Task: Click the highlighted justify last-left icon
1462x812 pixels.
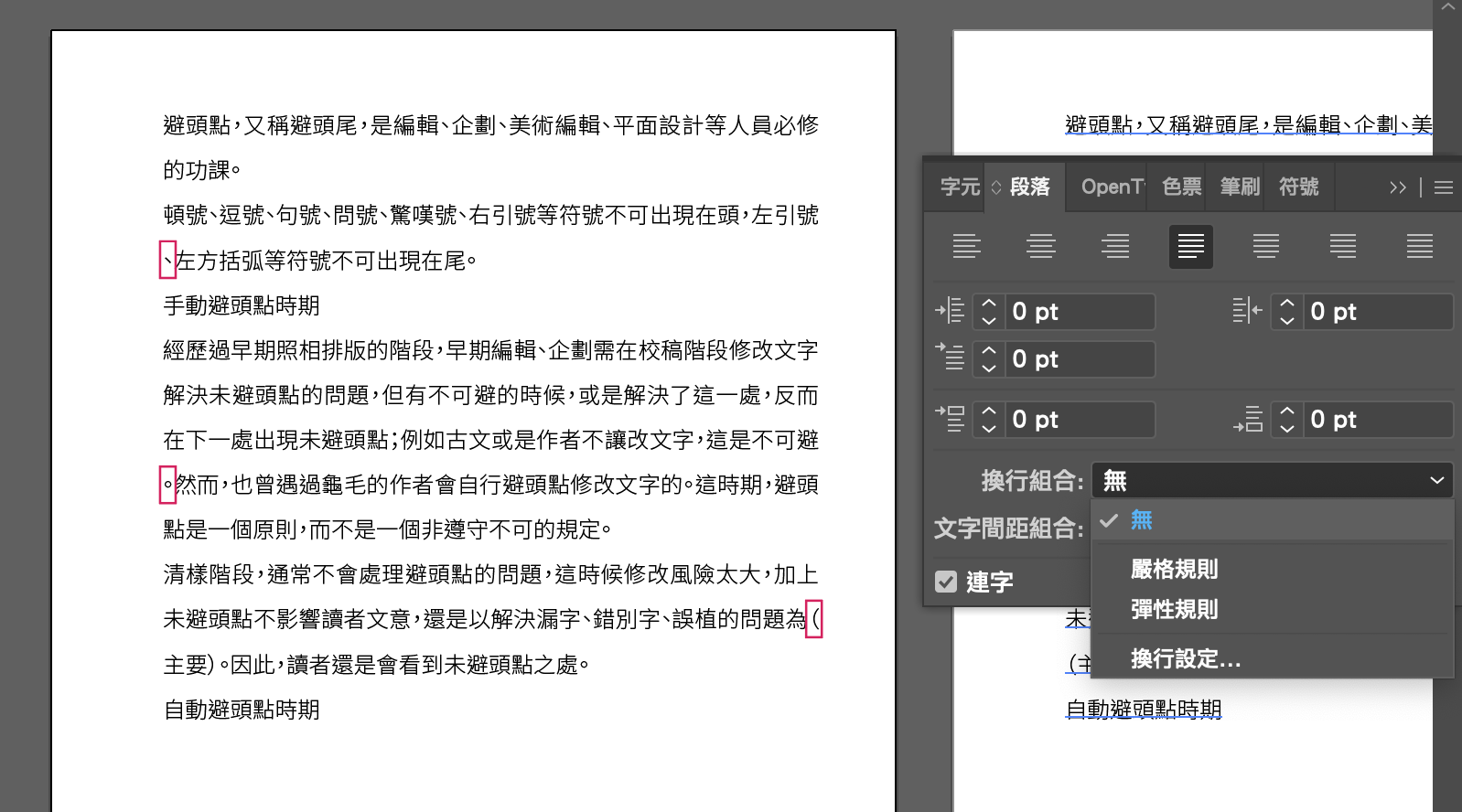Action: (1190, 246)
